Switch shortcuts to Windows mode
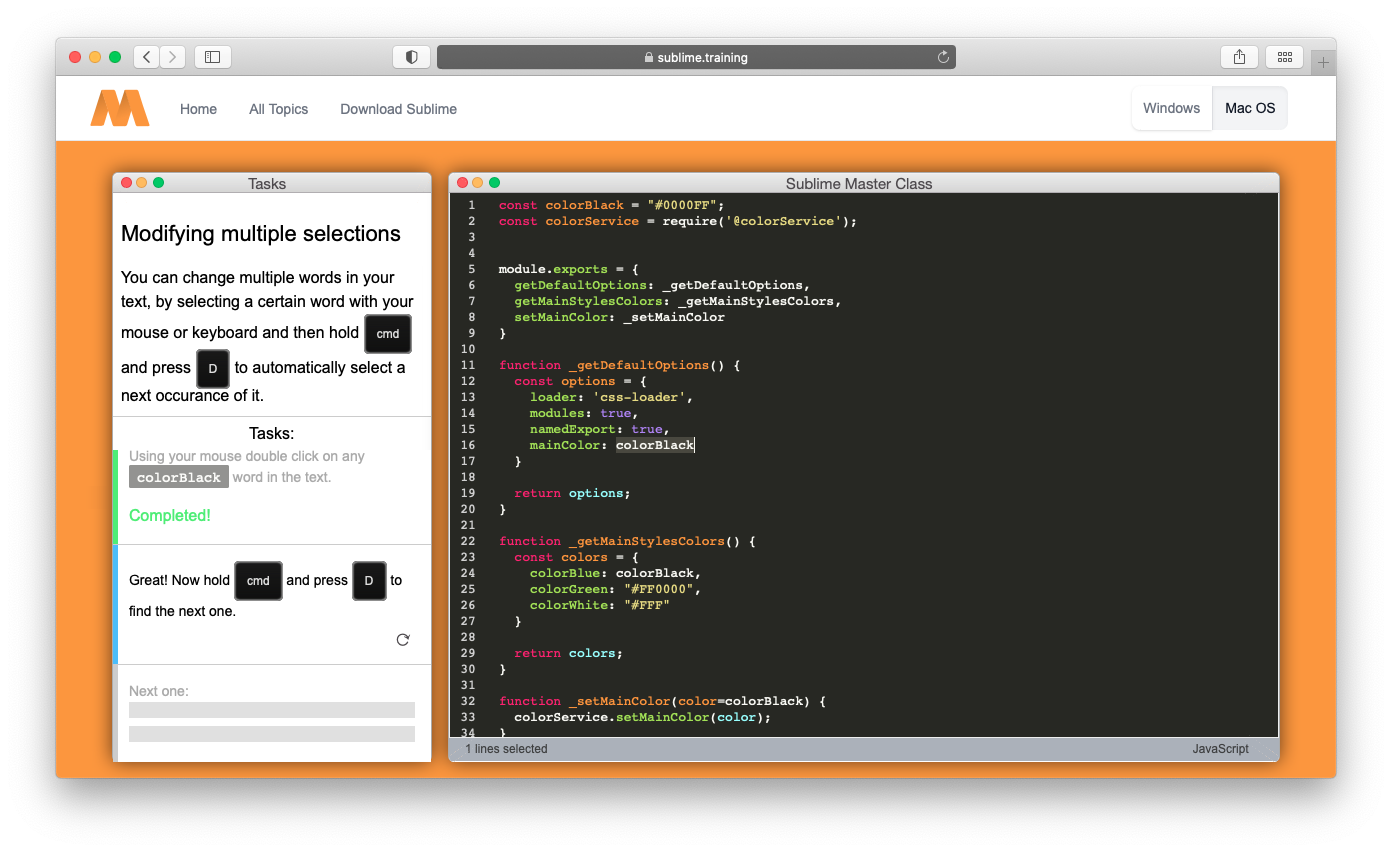Screen dimensions: 1392x852 [x=1171, y=107]
